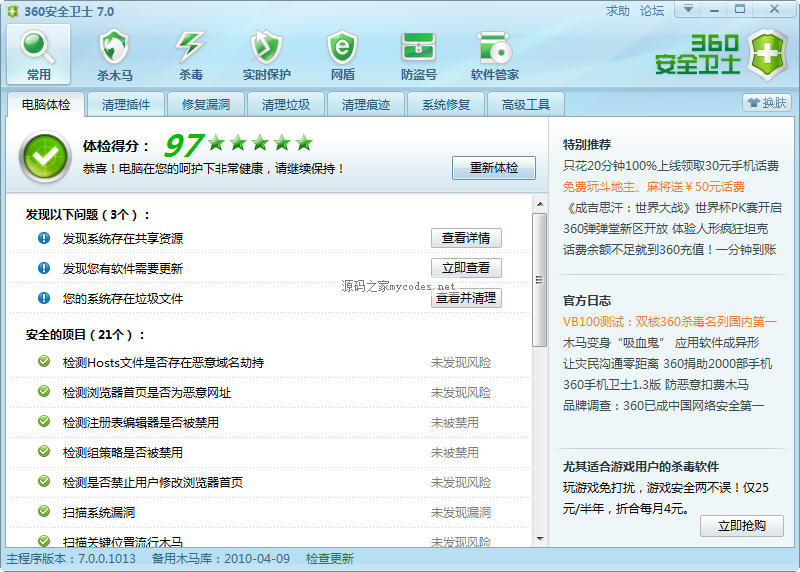The height and width of the screenshot is (572, 800).
Task: Open the title bar dropdown menu arrow
Action: [688, 9]
